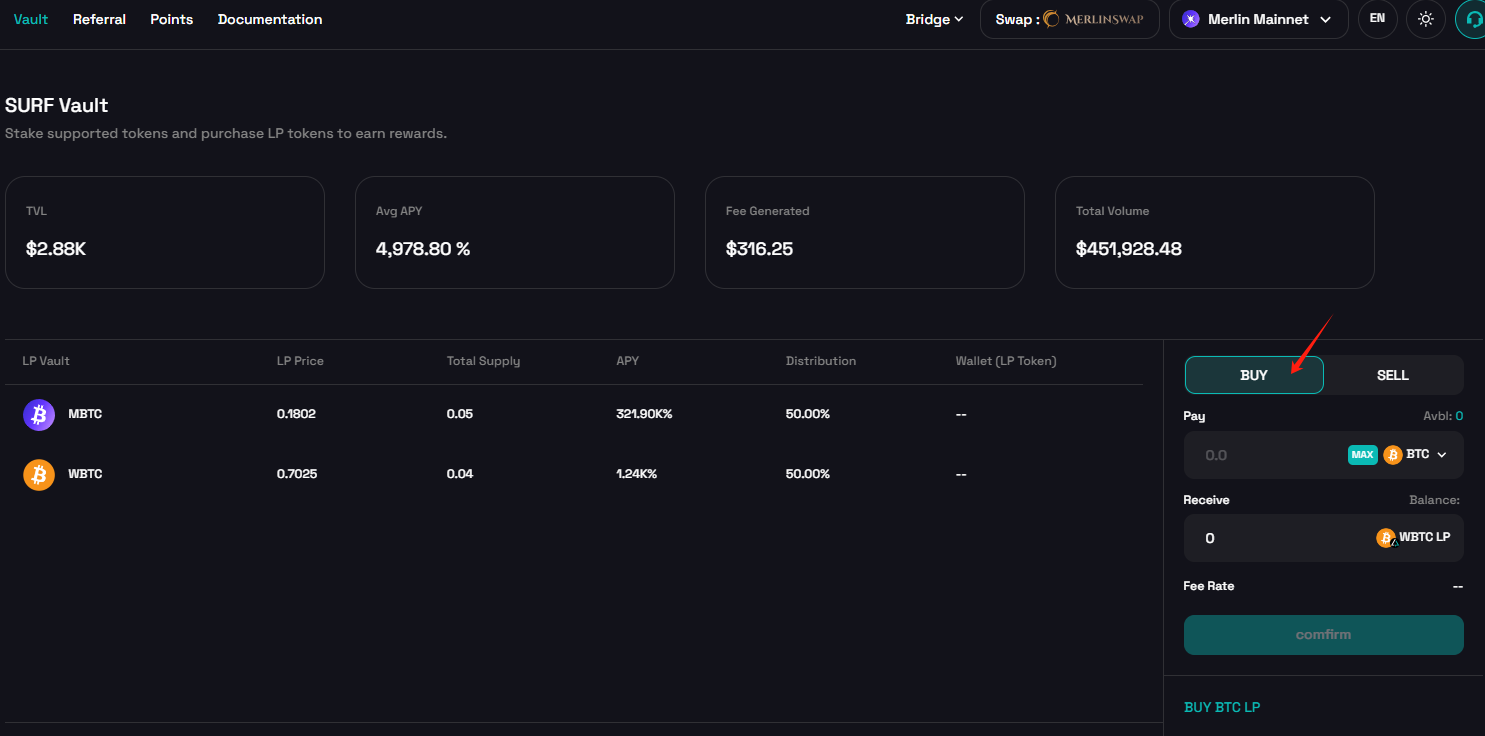
Task: Click the light/dark theme sun icon
Action: coord(1426,19)
